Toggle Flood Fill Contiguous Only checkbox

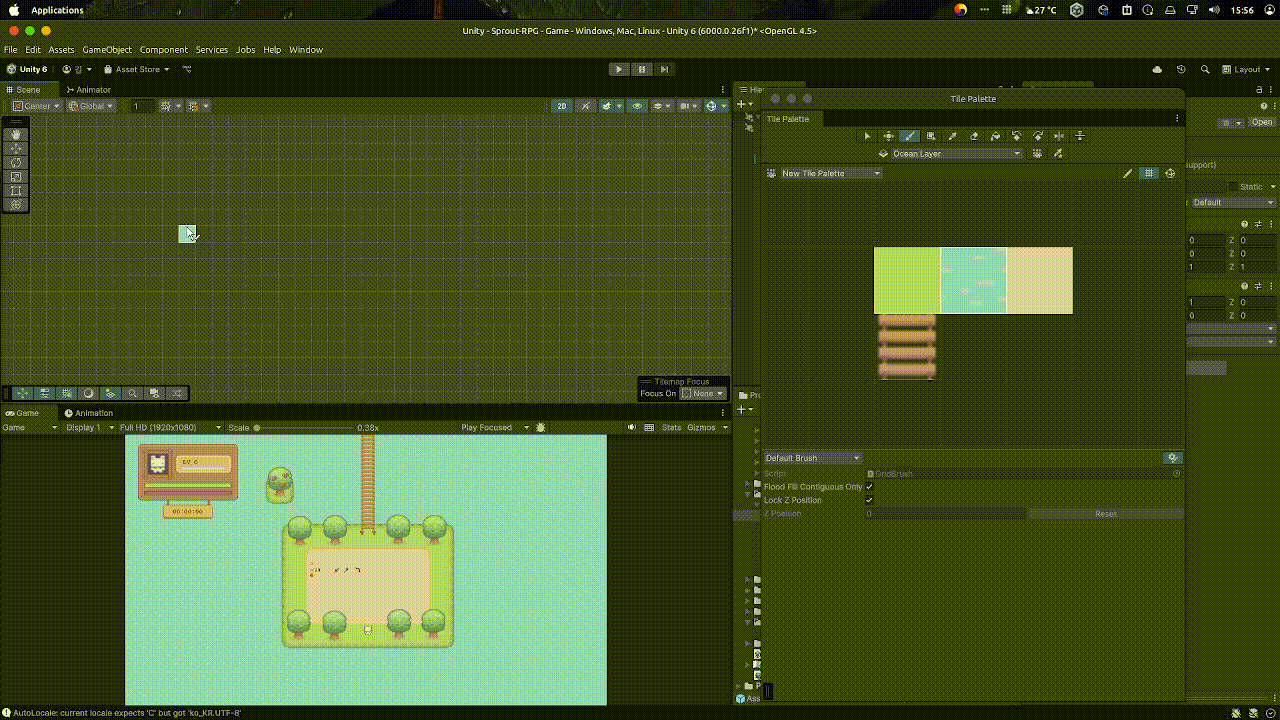(869, 487)
